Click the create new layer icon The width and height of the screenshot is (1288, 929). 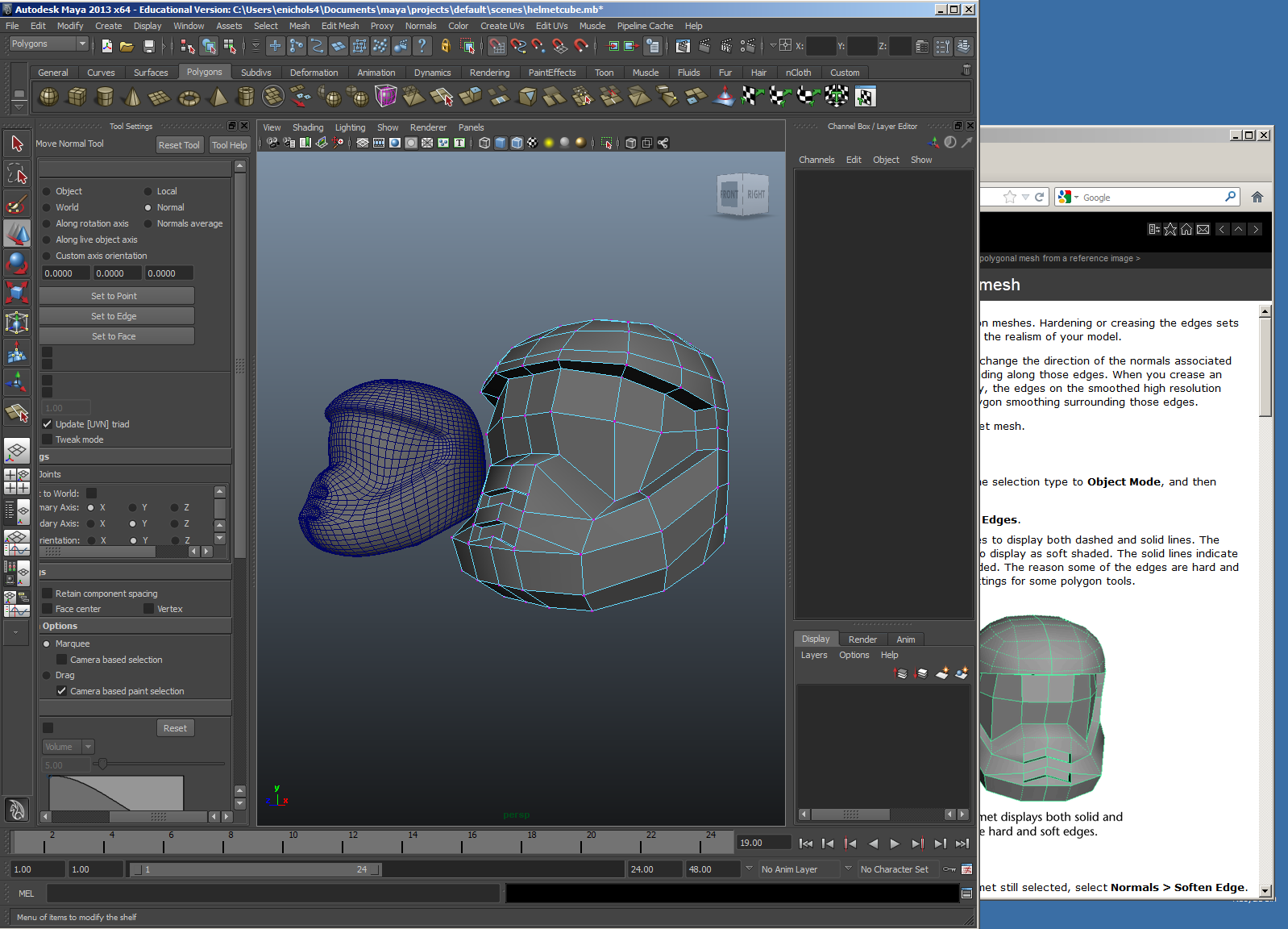(x=942, y=673)
